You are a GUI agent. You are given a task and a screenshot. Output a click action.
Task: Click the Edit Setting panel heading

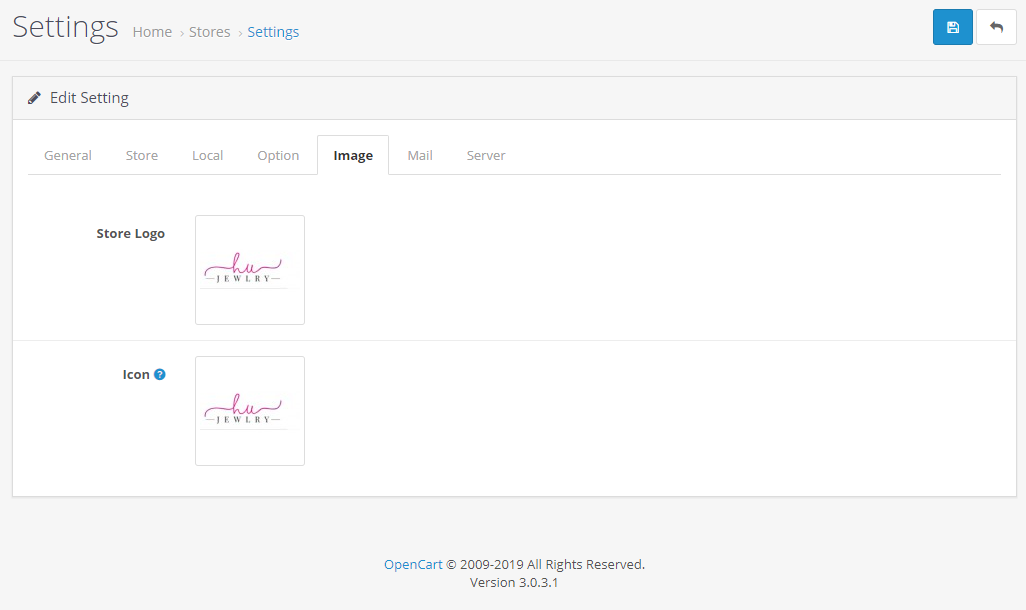coord(89,98)
